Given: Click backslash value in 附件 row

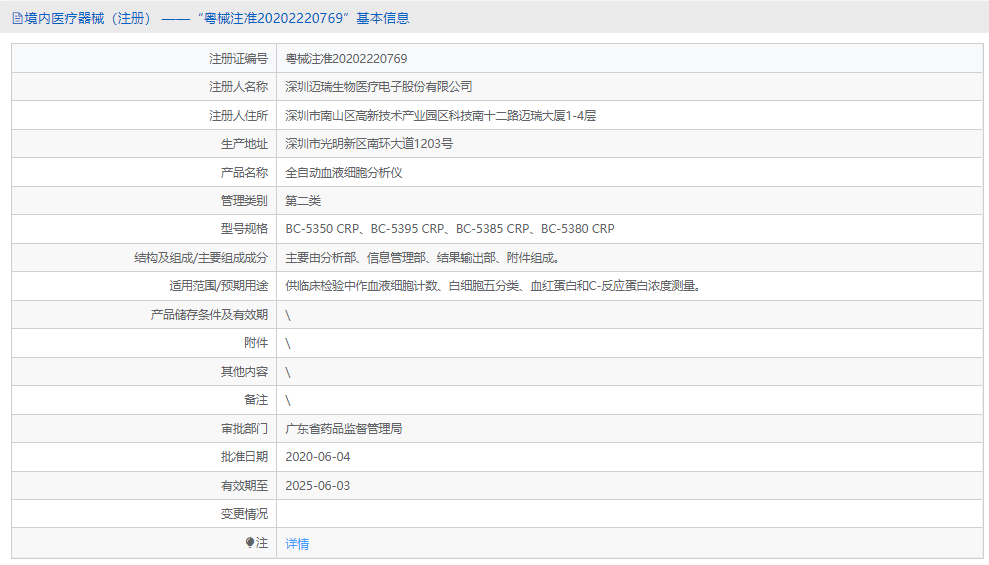Looking at the screenshot, I should point(288,344).
